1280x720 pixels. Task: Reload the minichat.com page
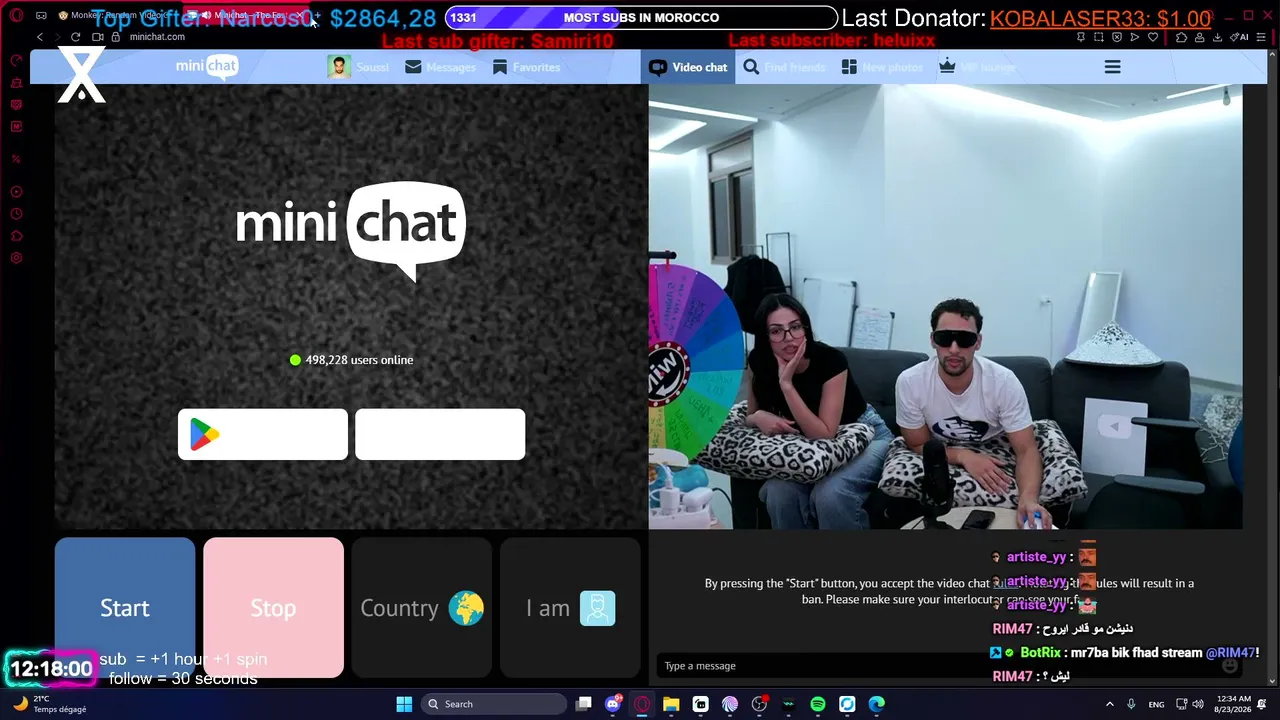click(75, 37)
